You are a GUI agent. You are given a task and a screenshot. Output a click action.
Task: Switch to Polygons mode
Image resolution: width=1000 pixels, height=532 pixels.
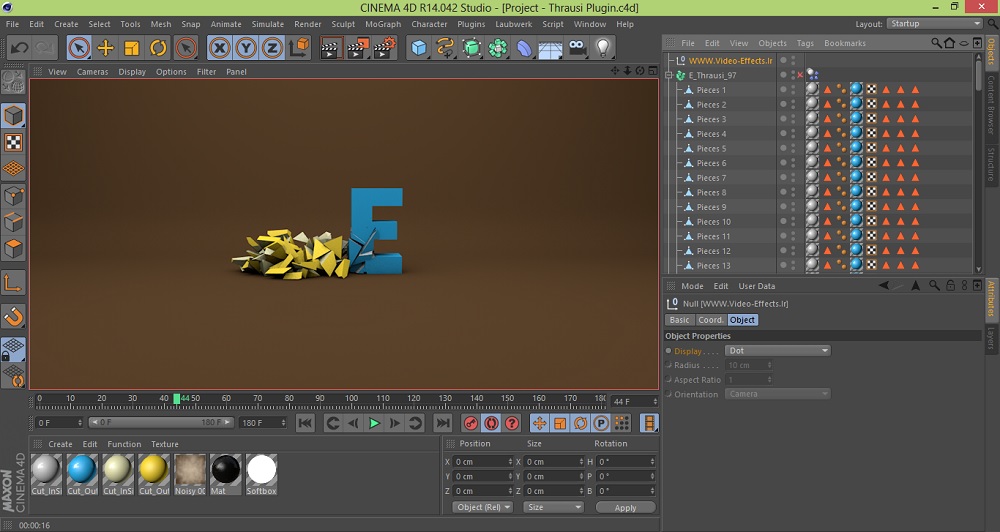[13, 249]
